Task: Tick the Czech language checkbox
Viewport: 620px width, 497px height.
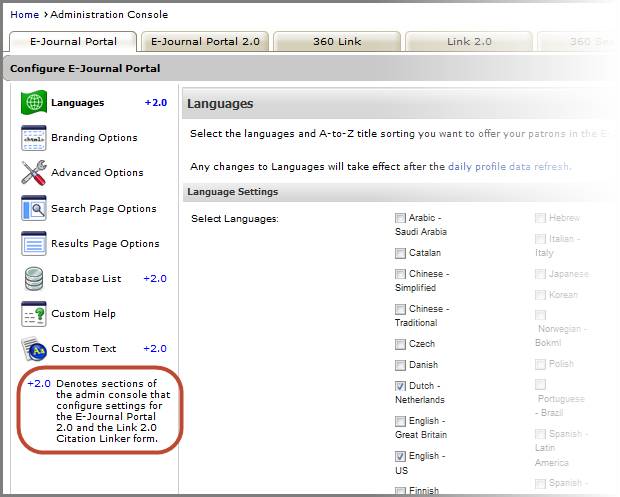Action: [400, 344]
